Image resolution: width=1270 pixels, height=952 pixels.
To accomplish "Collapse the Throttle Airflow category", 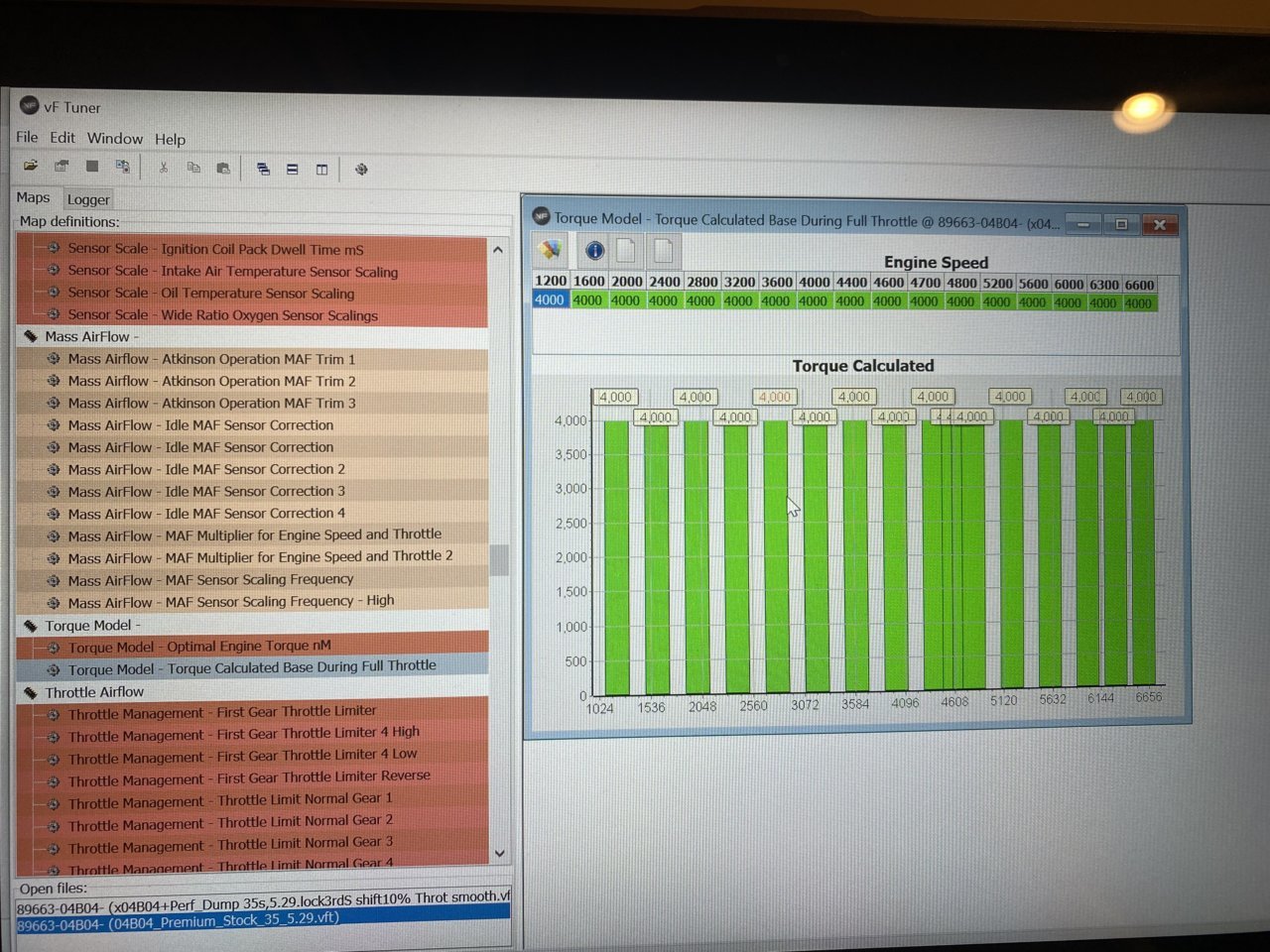I will pos(93,692).
